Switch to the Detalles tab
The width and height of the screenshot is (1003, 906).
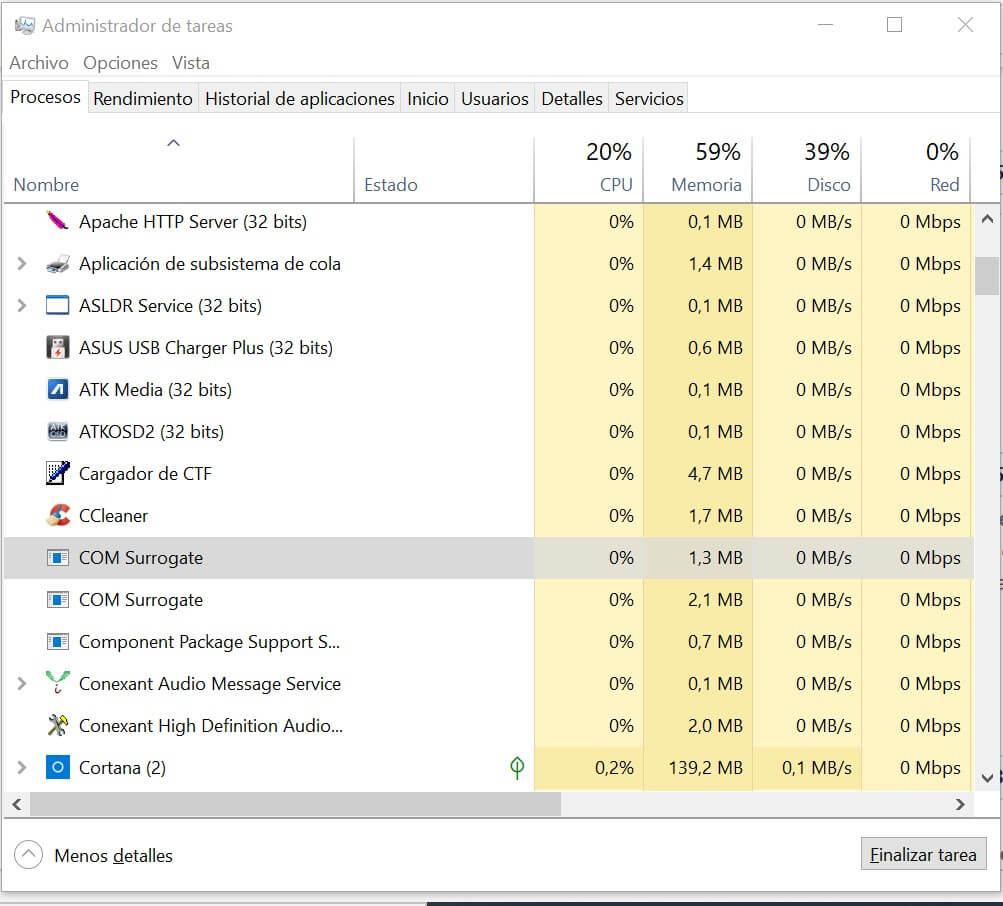tap(572, 99)
